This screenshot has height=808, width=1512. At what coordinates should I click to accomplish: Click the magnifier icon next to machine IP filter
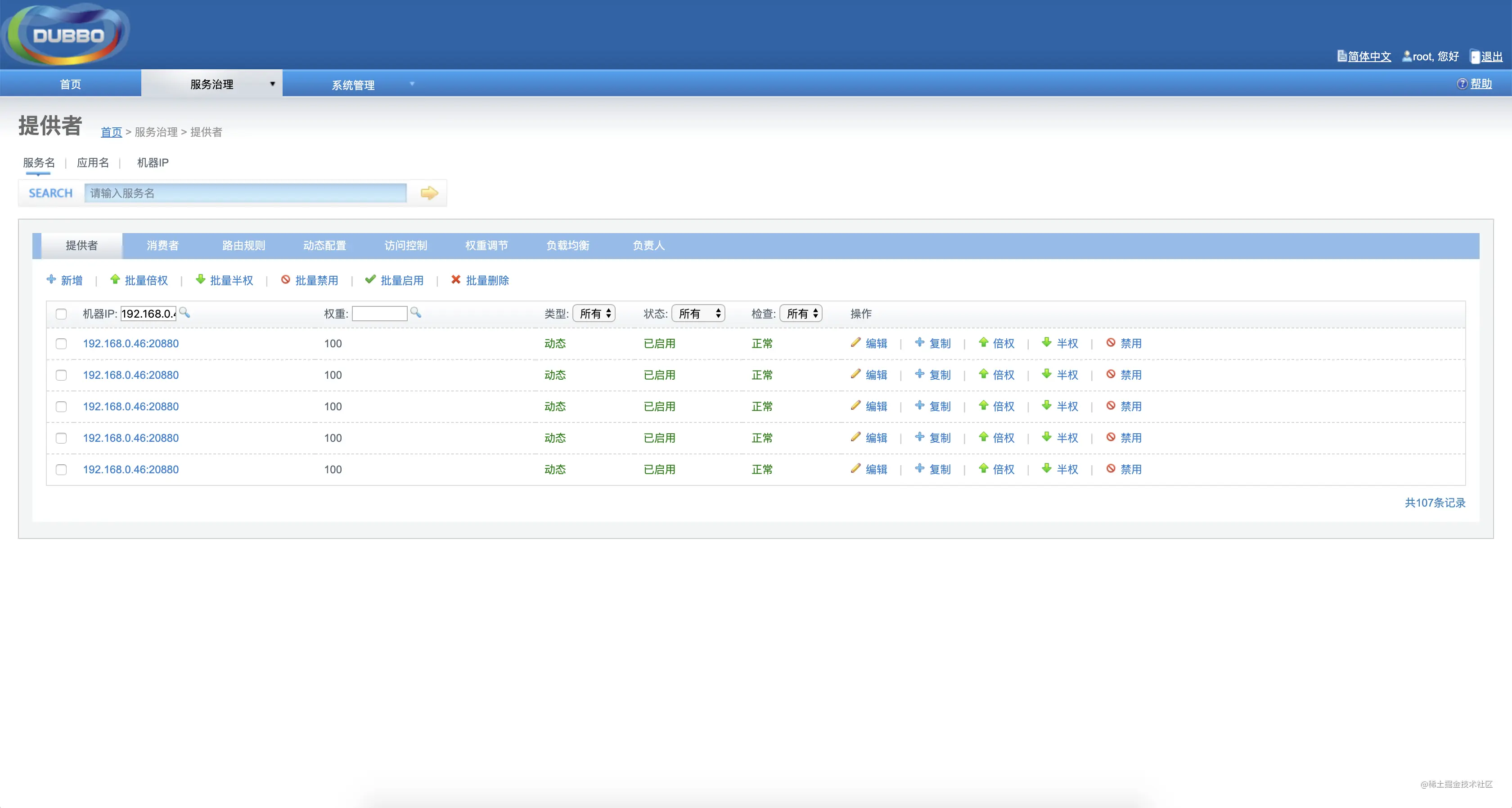(x=184, y=313)
